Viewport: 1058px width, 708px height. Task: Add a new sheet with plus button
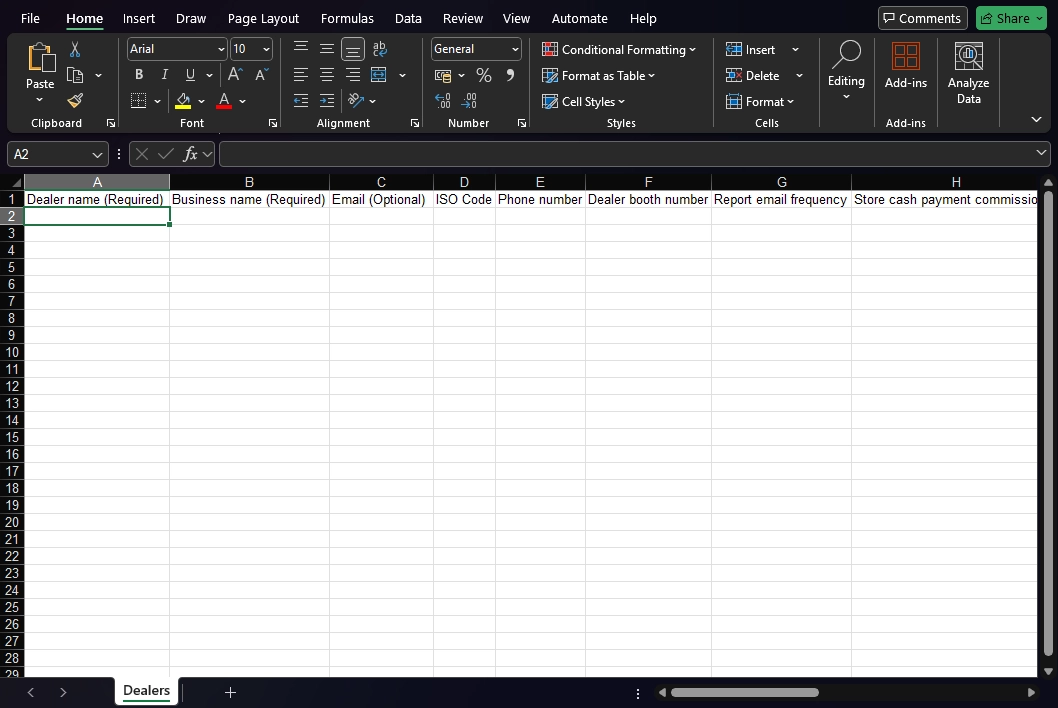230,692
